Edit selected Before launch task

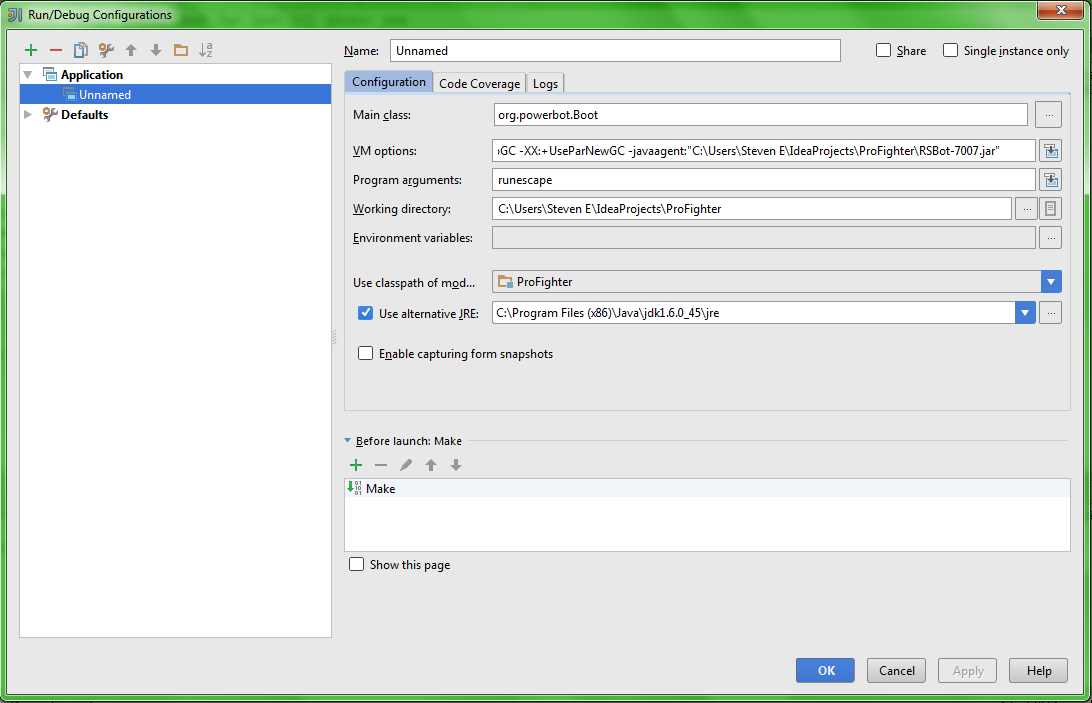406,465
